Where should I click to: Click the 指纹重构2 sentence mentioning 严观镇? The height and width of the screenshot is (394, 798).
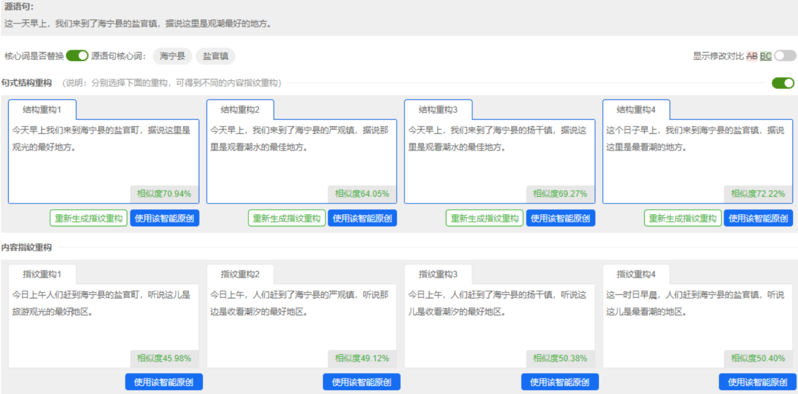[300, 303]
